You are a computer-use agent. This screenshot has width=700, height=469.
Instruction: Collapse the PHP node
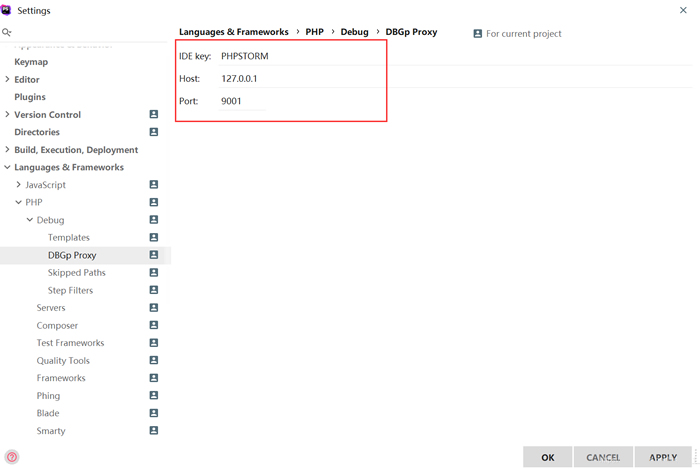(x=18, y=202)
